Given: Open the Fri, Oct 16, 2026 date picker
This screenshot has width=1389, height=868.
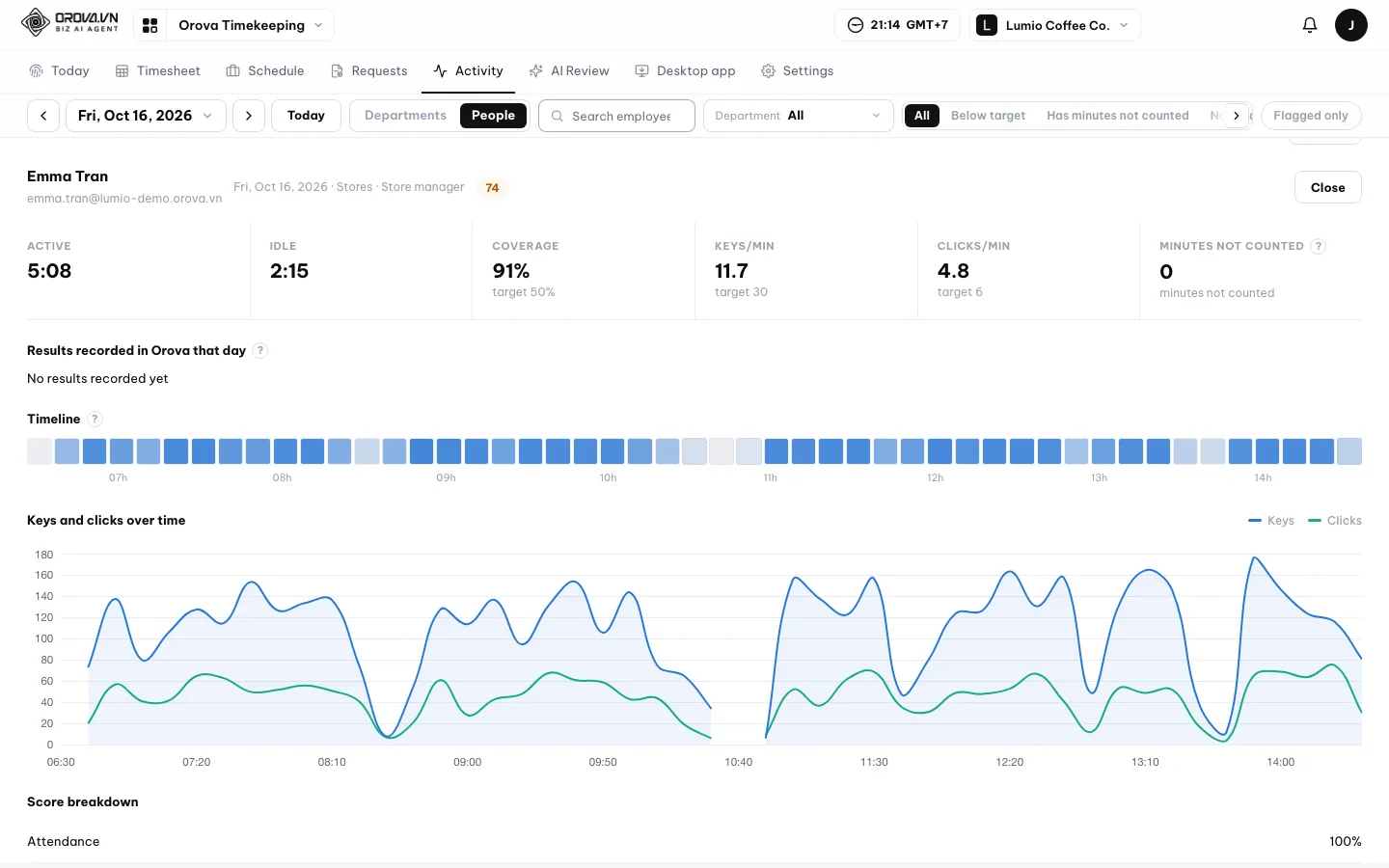Looking at the screenshot, I should 146,116.
